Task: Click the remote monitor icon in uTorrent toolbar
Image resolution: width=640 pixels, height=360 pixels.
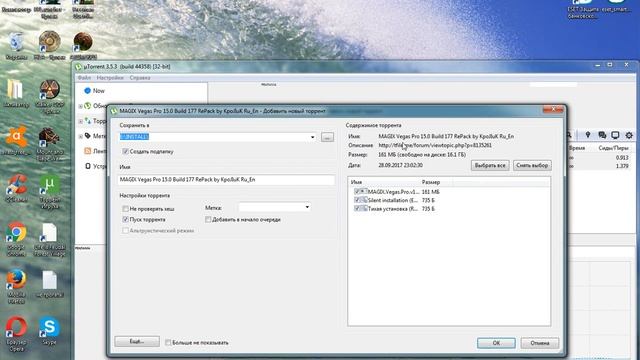Action: tap(615, 135)
